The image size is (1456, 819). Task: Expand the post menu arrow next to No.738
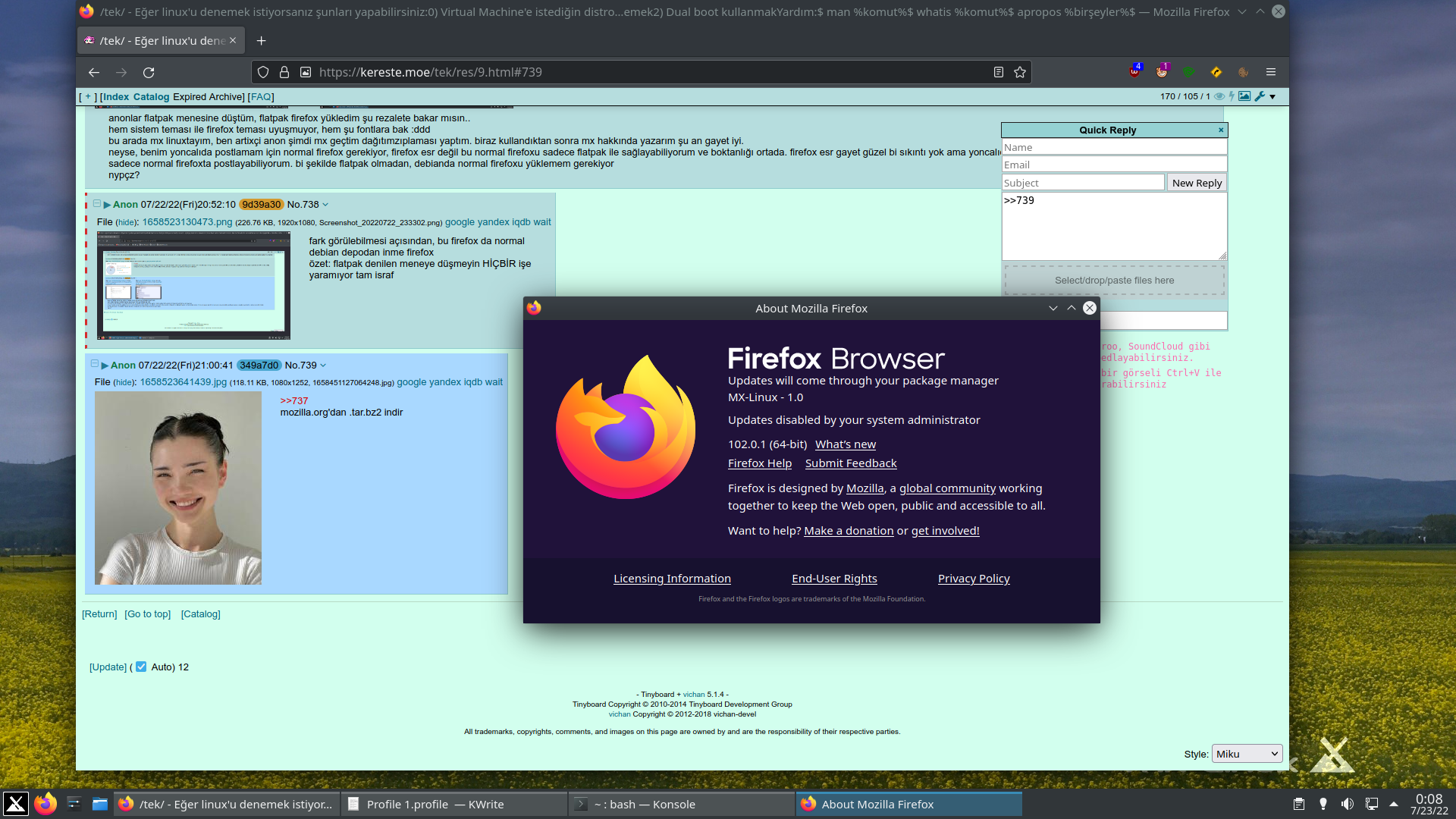pyautogui.click(x=325, y=205)
